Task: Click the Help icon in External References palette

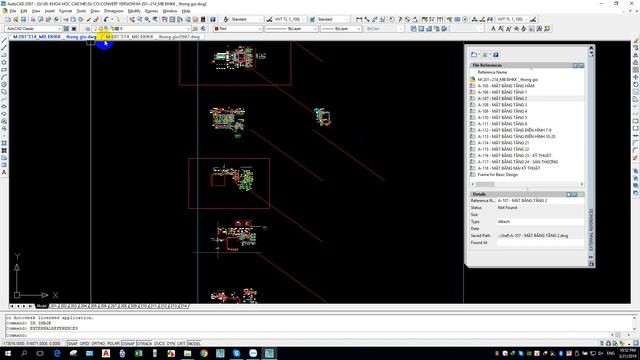Action: 496,54
